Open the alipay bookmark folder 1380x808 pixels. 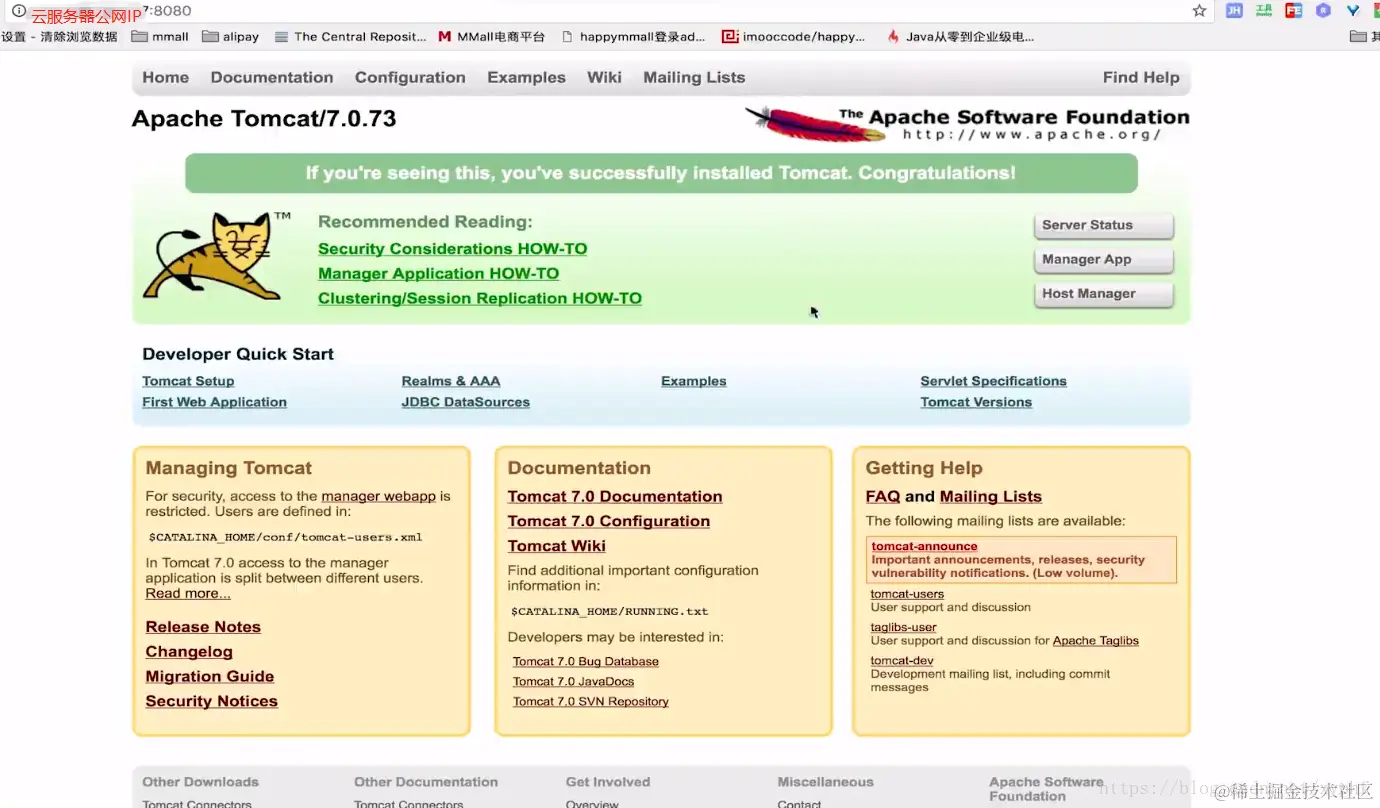[230, 37]
